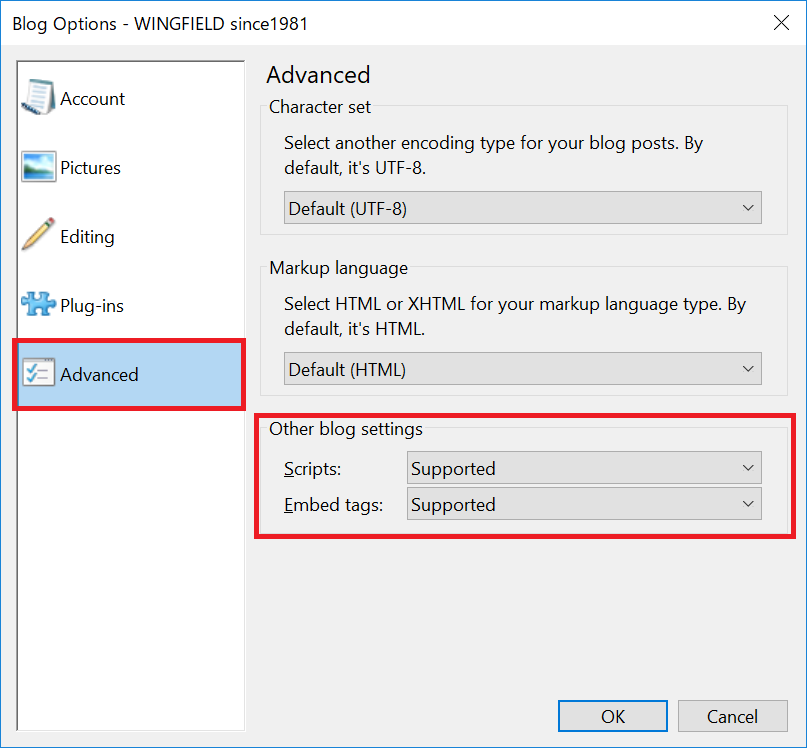Open the Default (HTML) markup language dropdown
This screenshot has height=748, width=807.
[522, 369]
